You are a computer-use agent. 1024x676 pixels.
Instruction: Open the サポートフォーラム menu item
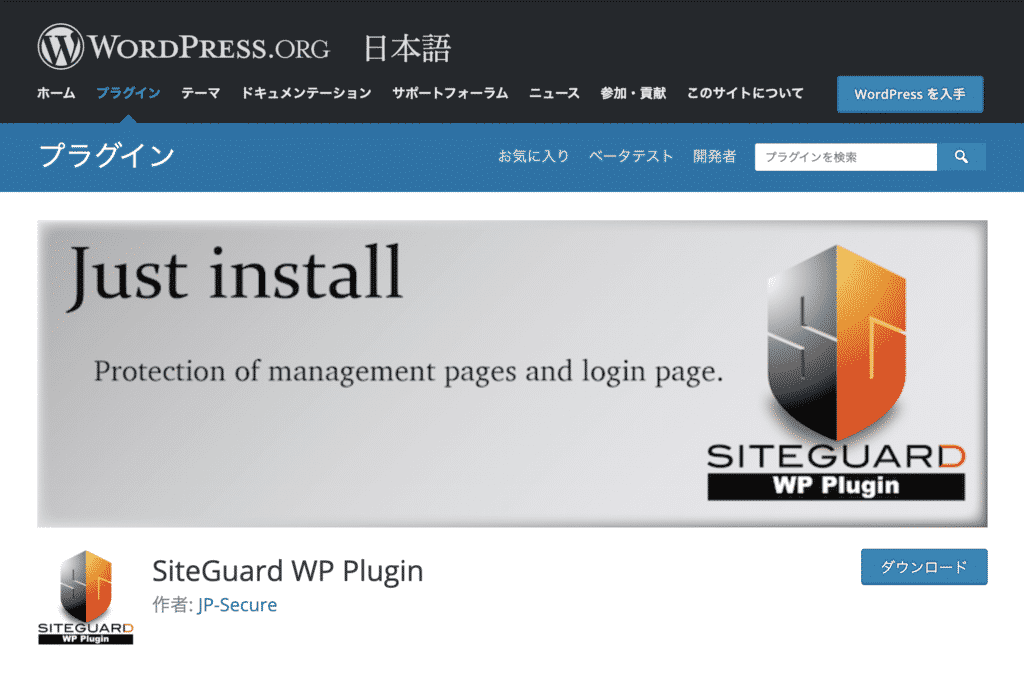pyautogui.click(x=450, y=93)
